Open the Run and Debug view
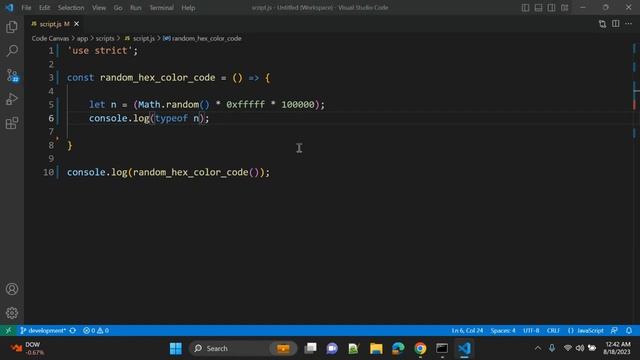640x360 pixels. (x=12, y=99)
